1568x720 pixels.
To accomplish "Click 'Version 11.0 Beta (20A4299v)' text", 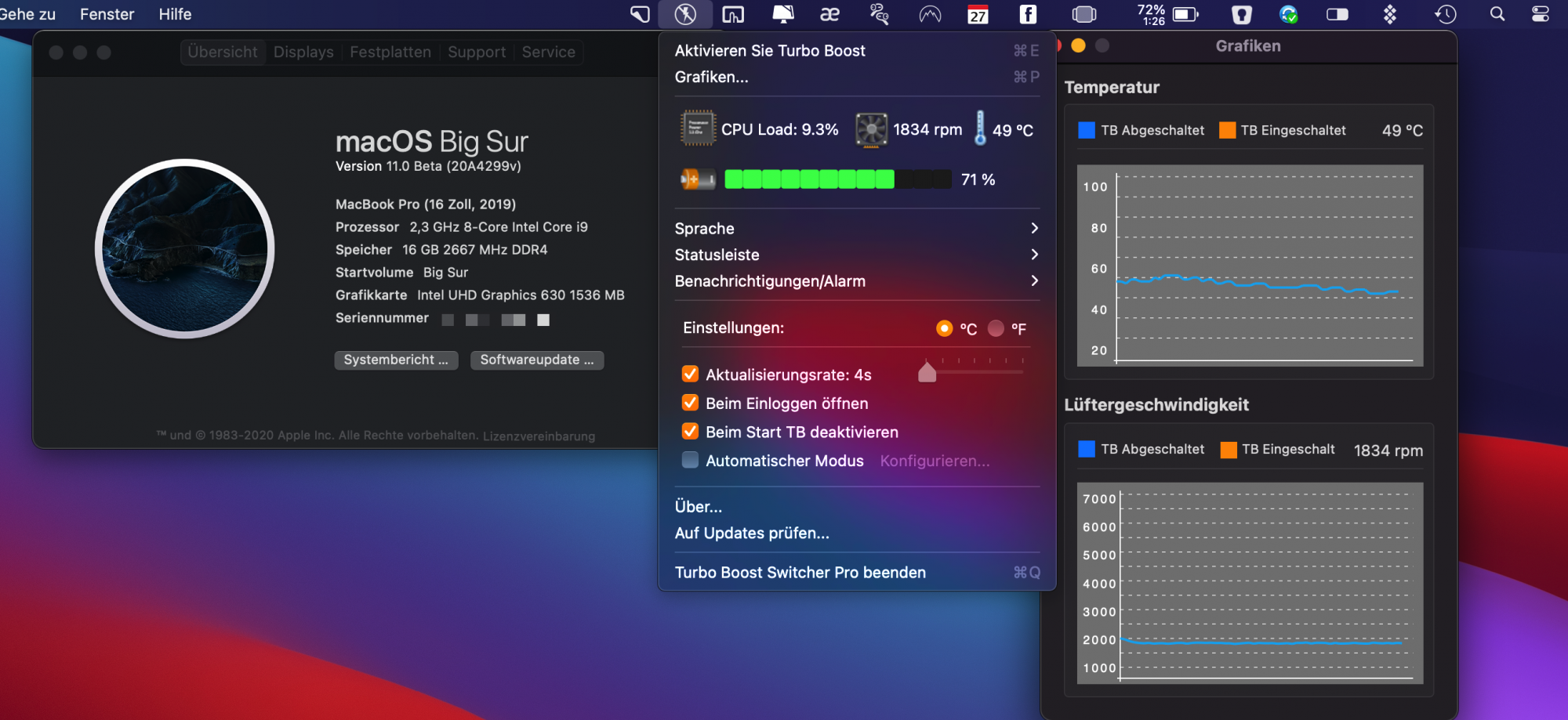I will [428, 166].
